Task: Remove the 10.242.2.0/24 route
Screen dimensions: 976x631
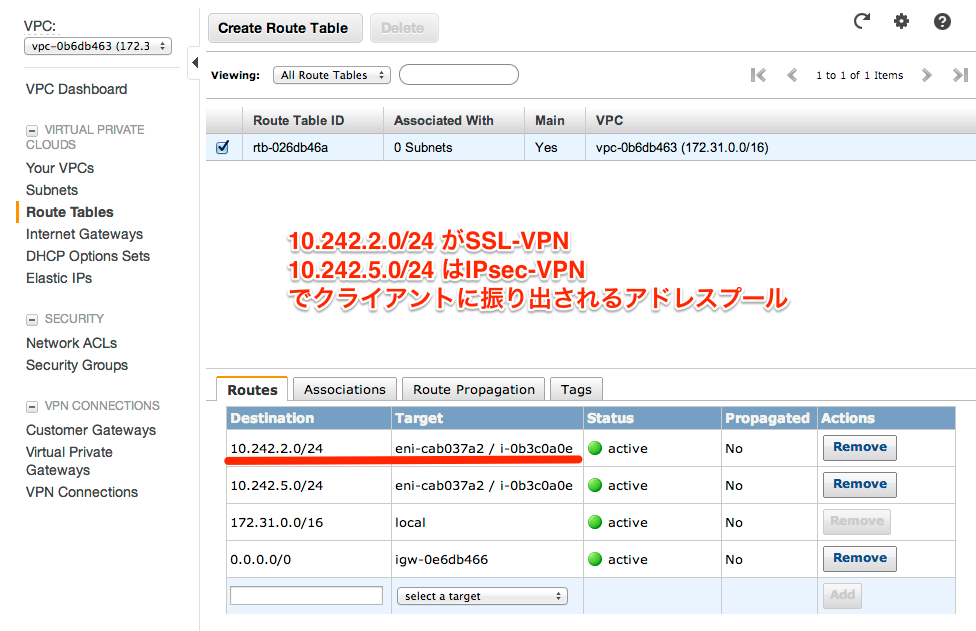Action: 859,447
